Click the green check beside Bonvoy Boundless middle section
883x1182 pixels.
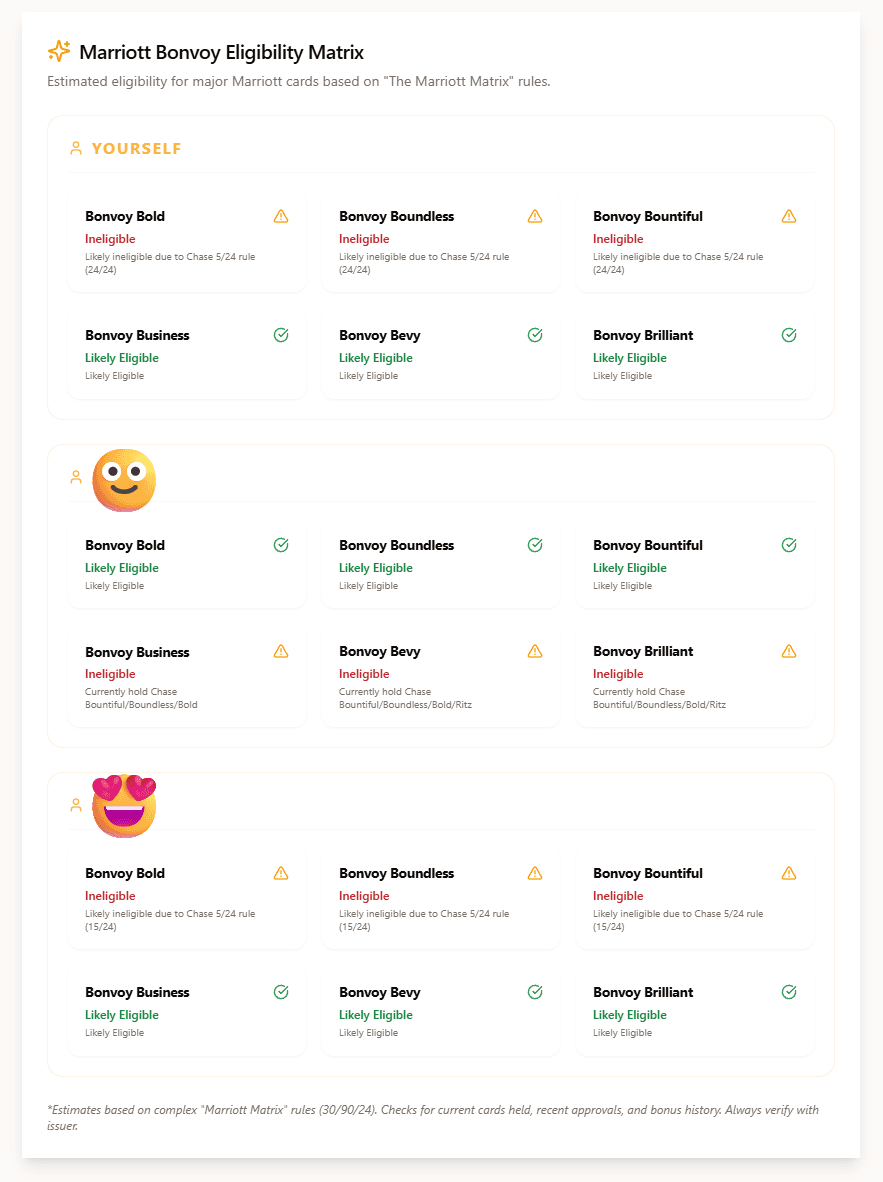pyautogui.click(x=535, y=545)
